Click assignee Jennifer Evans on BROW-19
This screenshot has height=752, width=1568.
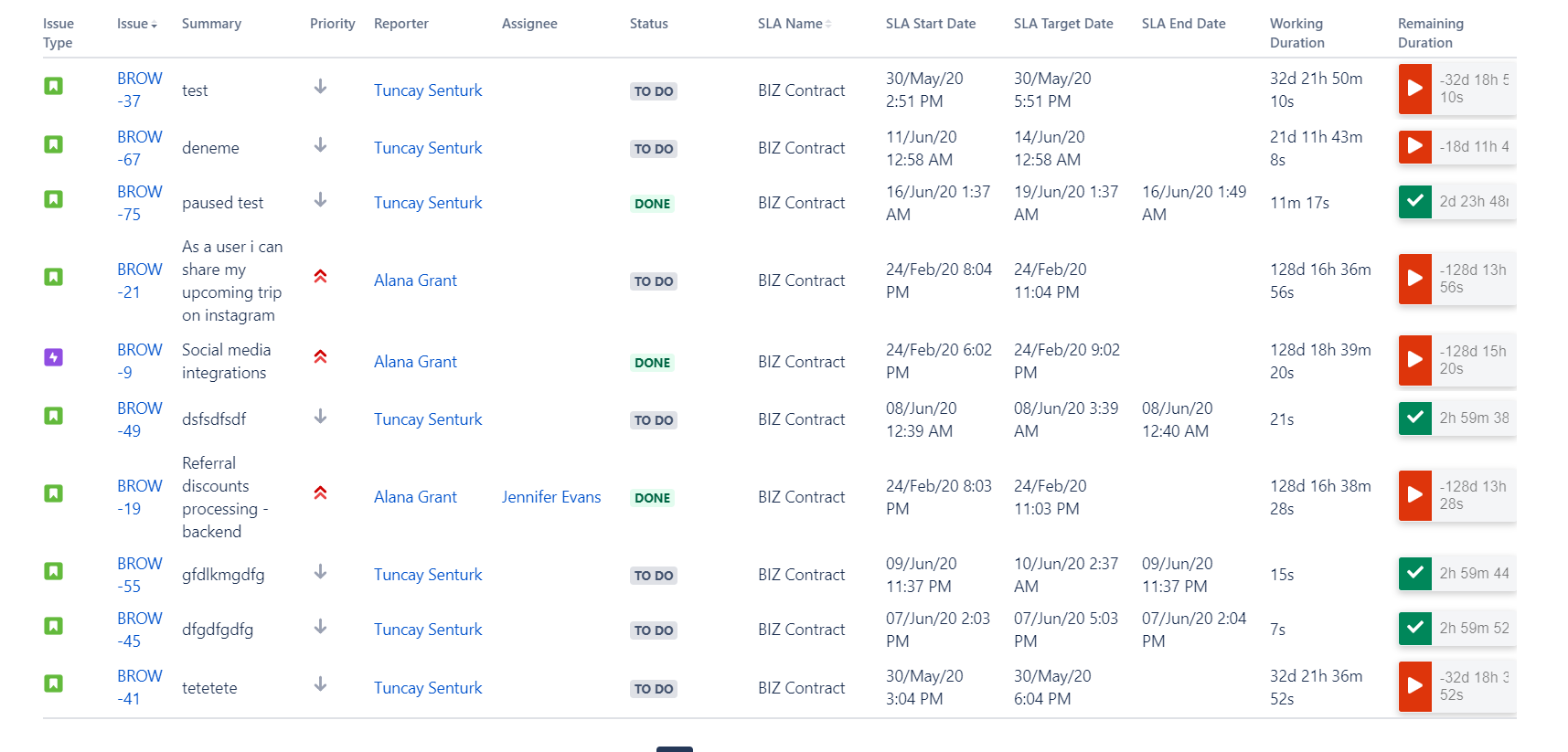(x=551, y=496)
